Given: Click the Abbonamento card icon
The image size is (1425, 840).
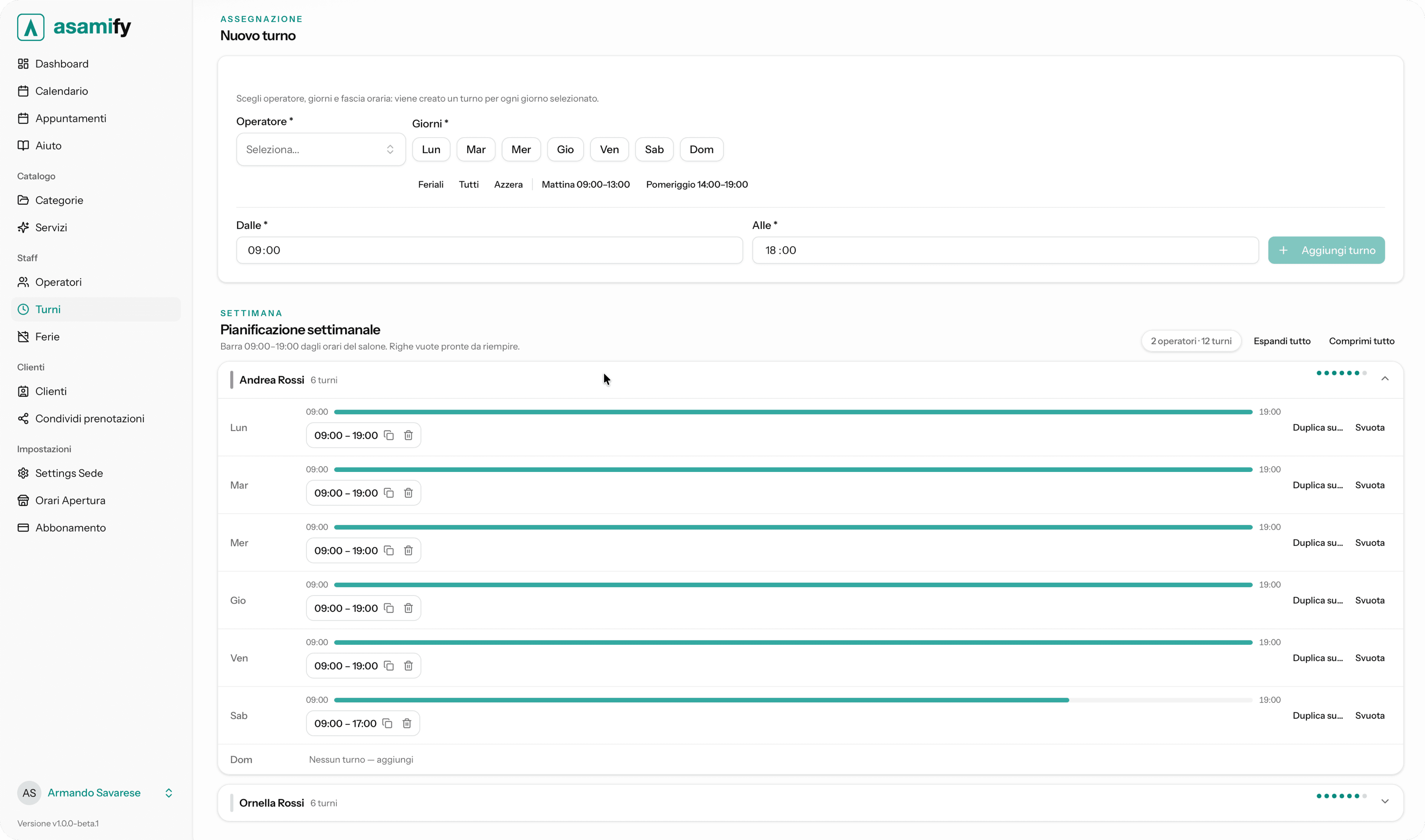Looking at the screenshot, I should 23,528.
